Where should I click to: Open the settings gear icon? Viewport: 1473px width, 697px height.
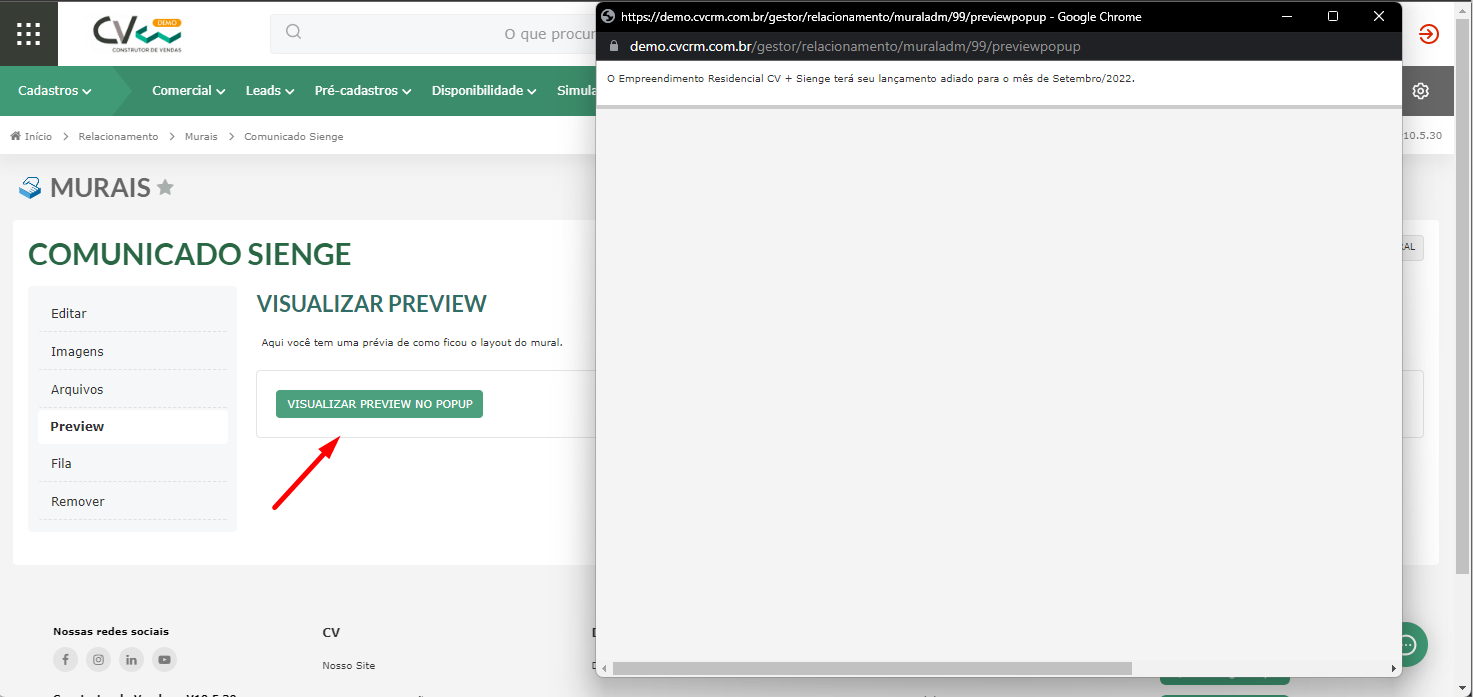tap(1420, 91)
